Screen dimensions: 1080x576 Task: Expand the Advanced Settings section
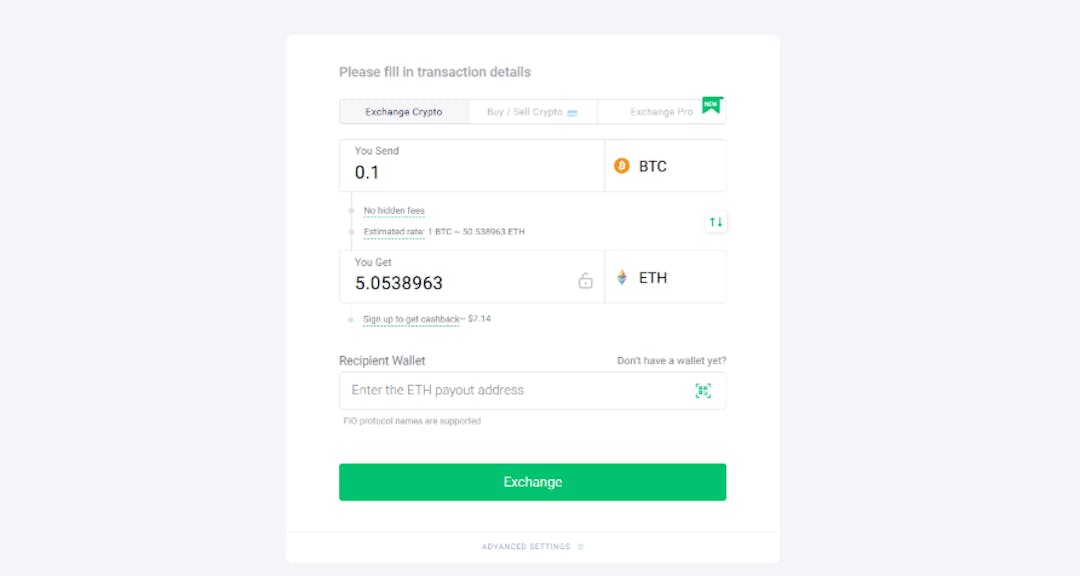click(533, 546)
